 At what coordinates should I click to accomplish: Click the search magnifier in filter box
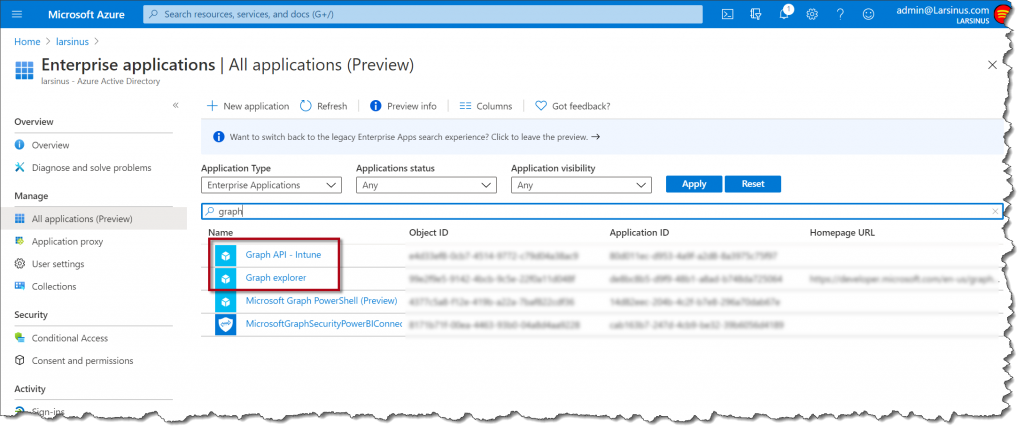pos(210,211)
